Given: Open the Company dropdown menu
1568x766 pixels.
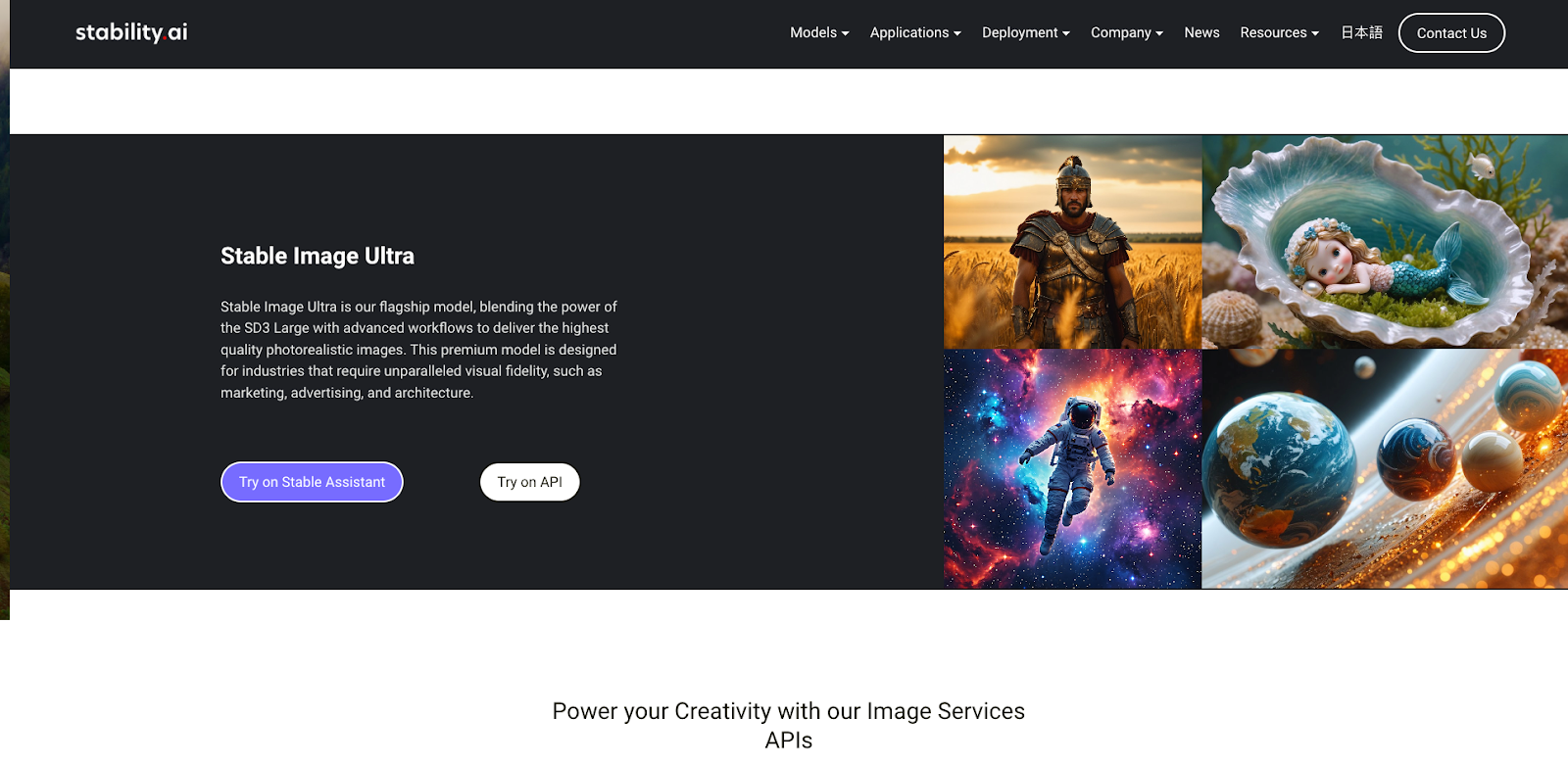Looking at the screenshot, I should [1126, 33].
